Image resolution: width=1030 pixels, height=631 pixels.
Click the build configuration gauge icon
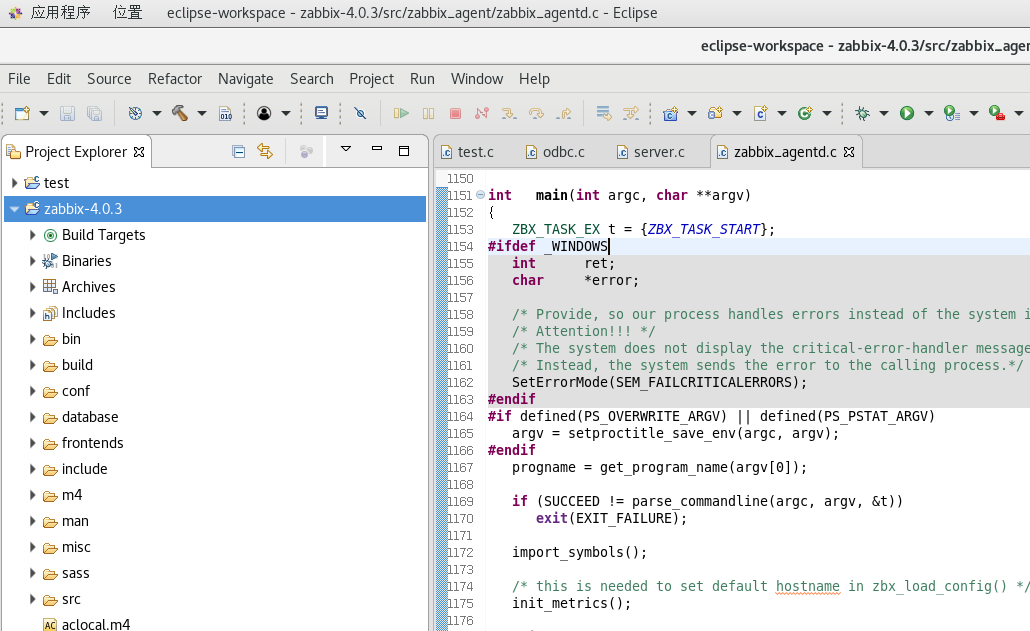pos(135,113)
